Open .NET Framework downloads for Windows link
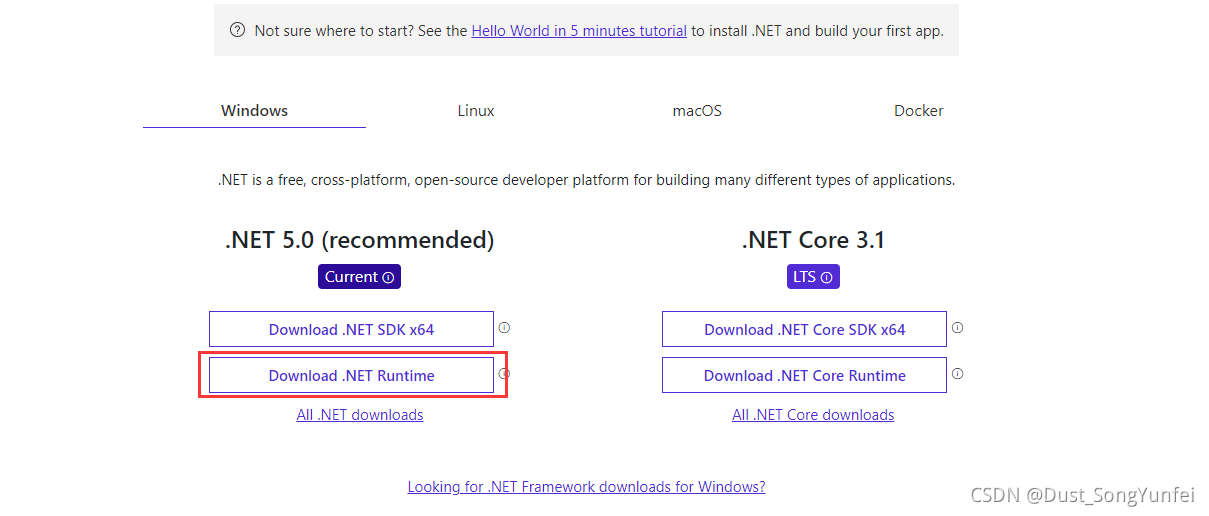This screenshot has height=516, width=1209. coord(586,487)
